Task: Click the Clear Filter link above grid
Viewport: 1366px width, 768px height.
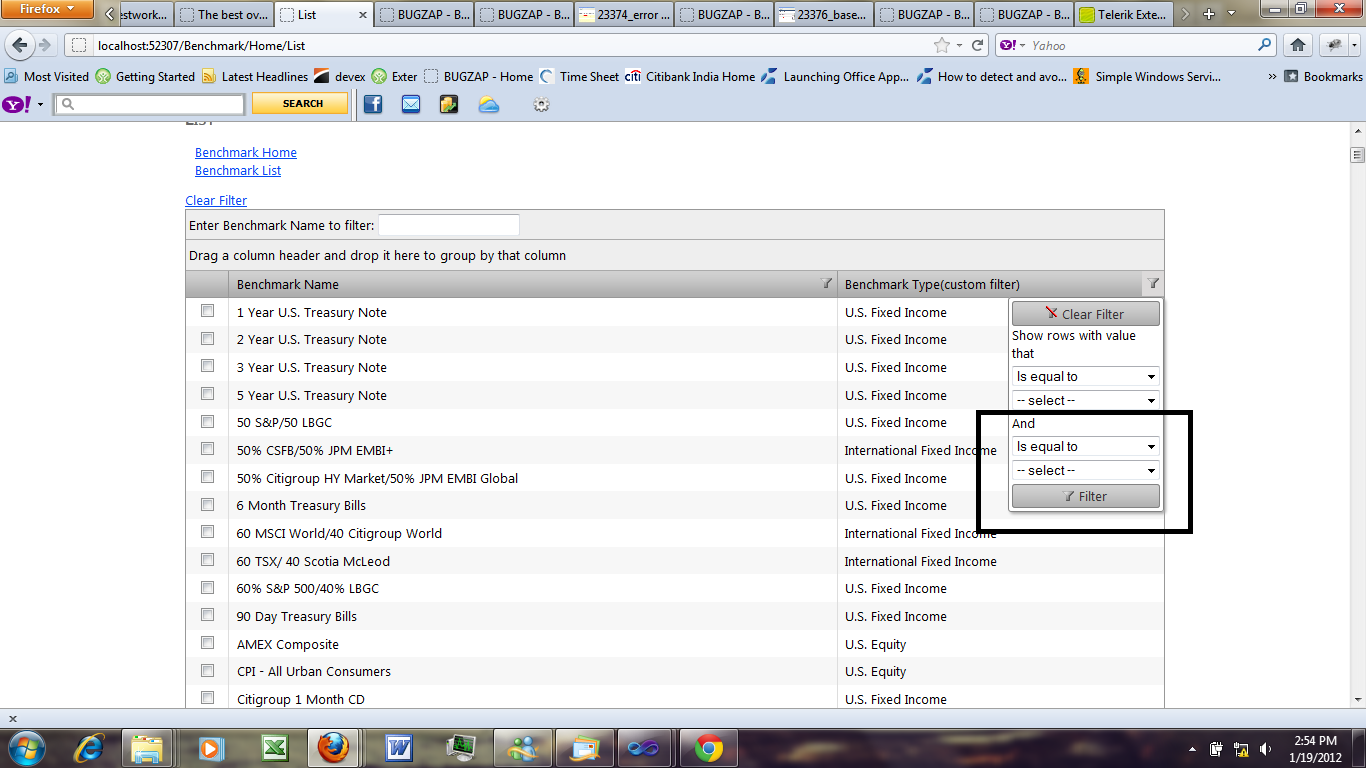Action: 216,201
